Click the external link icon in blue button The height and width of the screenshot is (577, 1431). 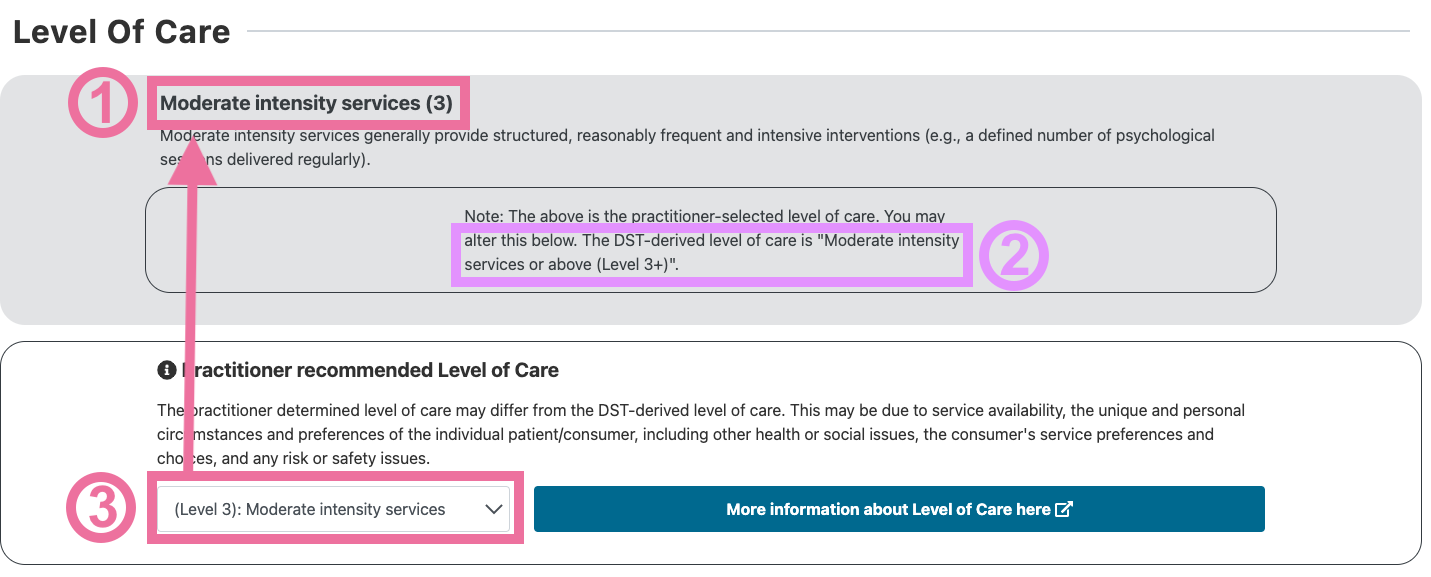(x=1064, y=509)
